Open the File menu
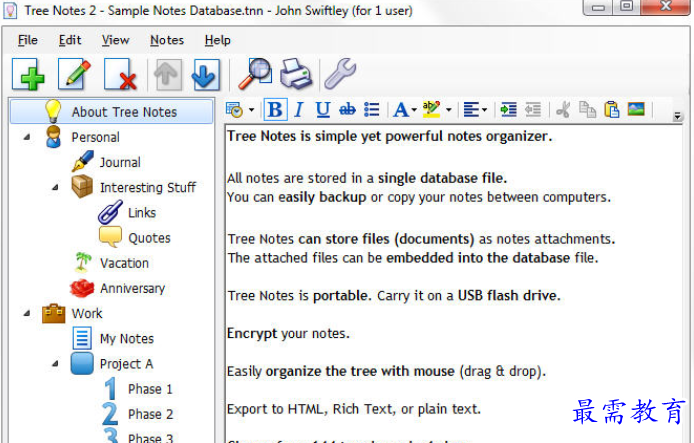The width and height of the screenshot is (694, 443). (27, 40)
